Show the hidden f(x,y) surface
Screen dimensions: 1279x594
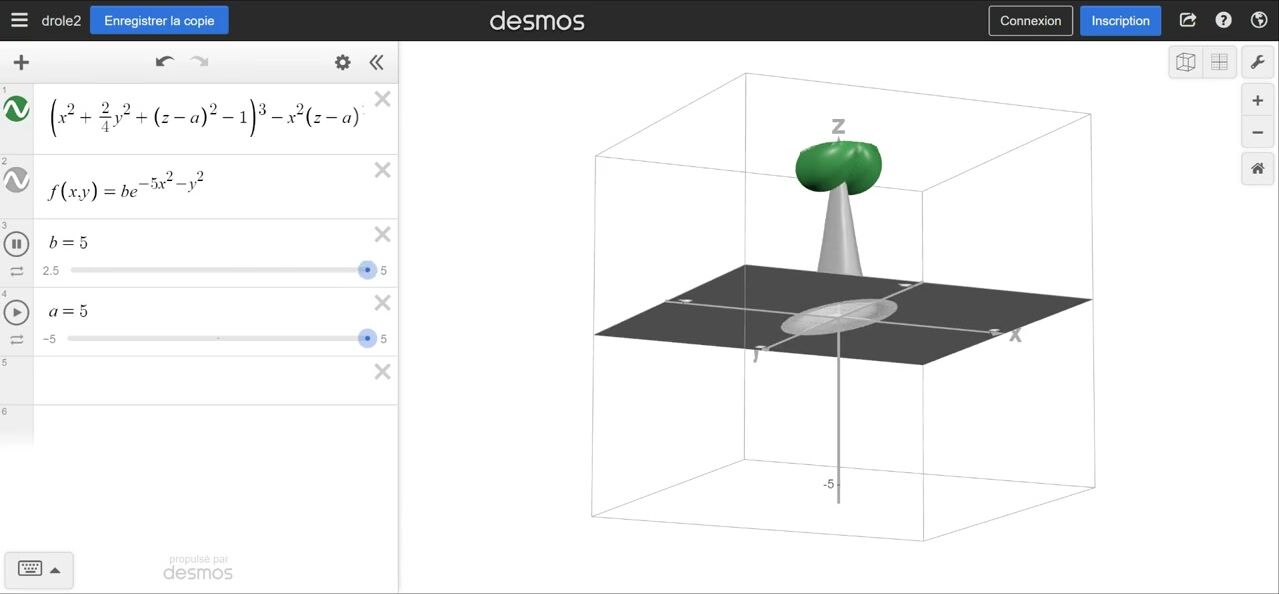pyautogui.click(x=16, y=180)
